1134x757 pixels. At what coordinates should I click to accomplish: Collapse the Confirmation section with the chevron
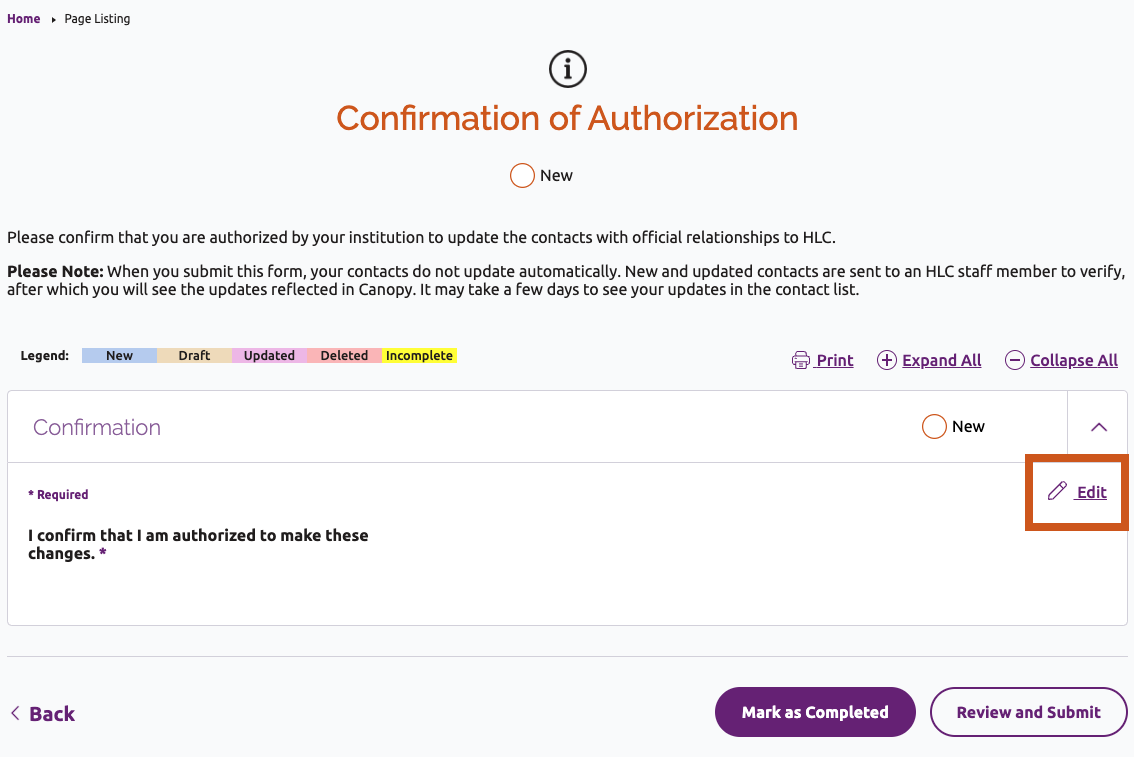click(x=1099, y=427)
